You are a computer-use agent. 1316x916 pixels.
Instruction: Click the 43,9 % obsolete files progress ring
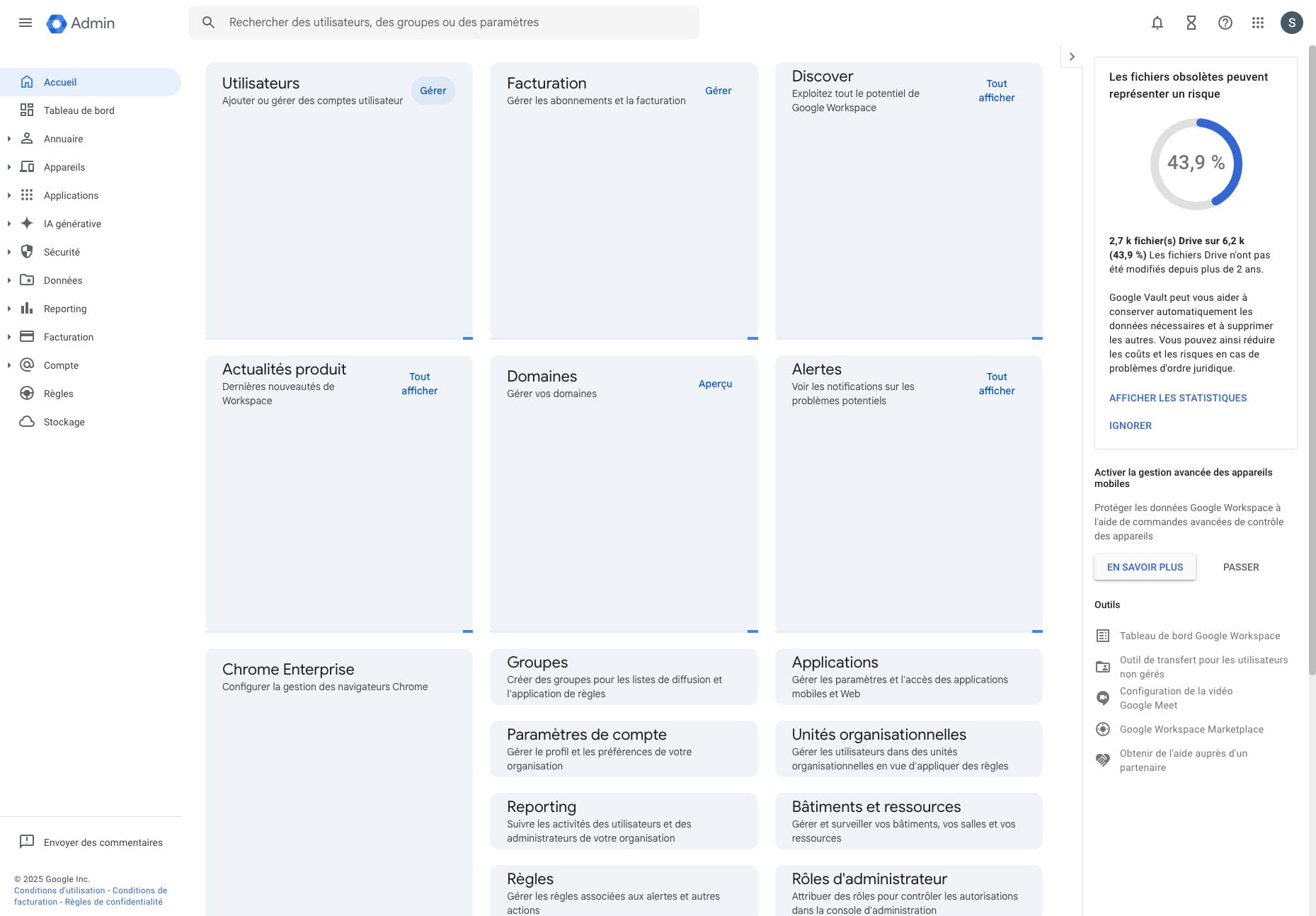tap(1196, 164)
